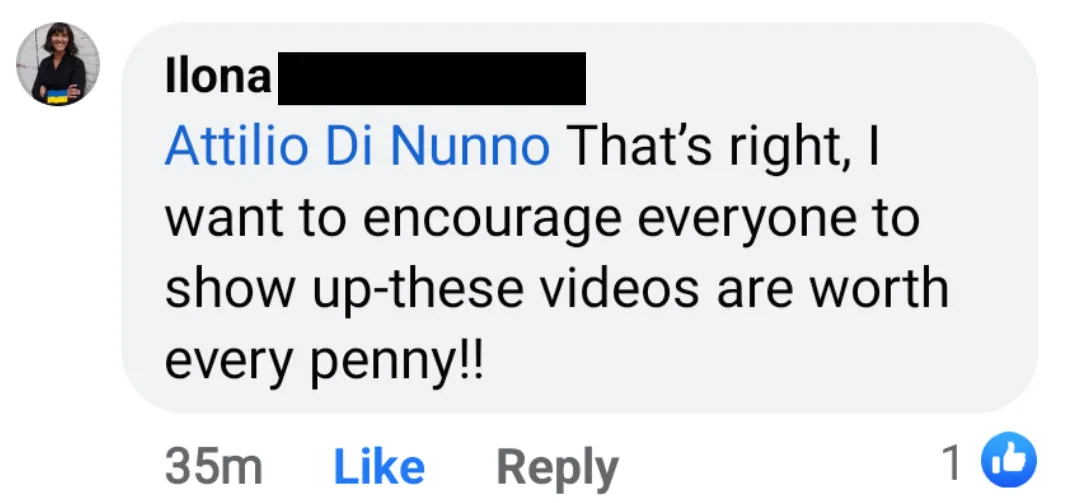The width and height of the screenshot is (1080, 503).
Task: Reply to Ilona's comment
Action: pos(557,469)
